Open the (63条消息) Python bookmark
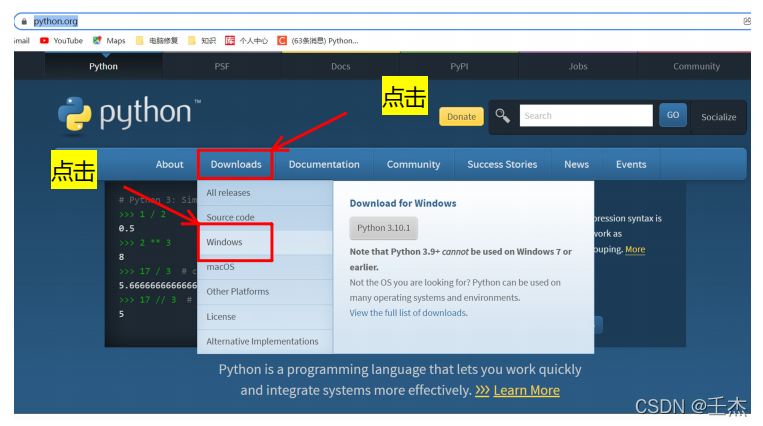Image resolution: width=763 pixels, height=426 pixels. pyautogui.click(x=318, y=40)
